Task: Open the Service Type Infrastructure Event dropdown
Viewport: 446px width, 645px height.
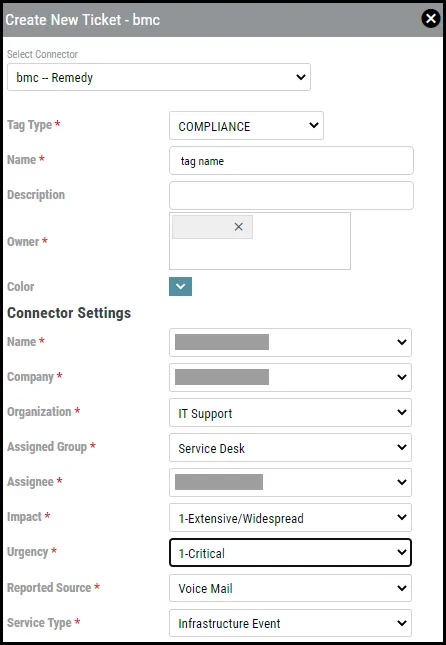Action: click(x=290, y=623)
